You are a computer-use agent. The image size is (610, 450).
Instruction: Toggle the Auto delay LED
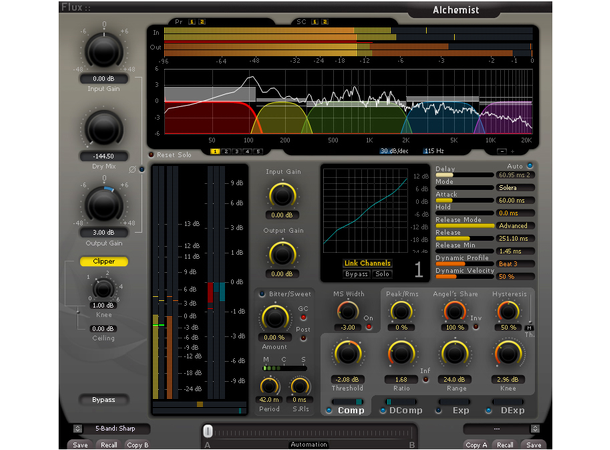point(529,165)
